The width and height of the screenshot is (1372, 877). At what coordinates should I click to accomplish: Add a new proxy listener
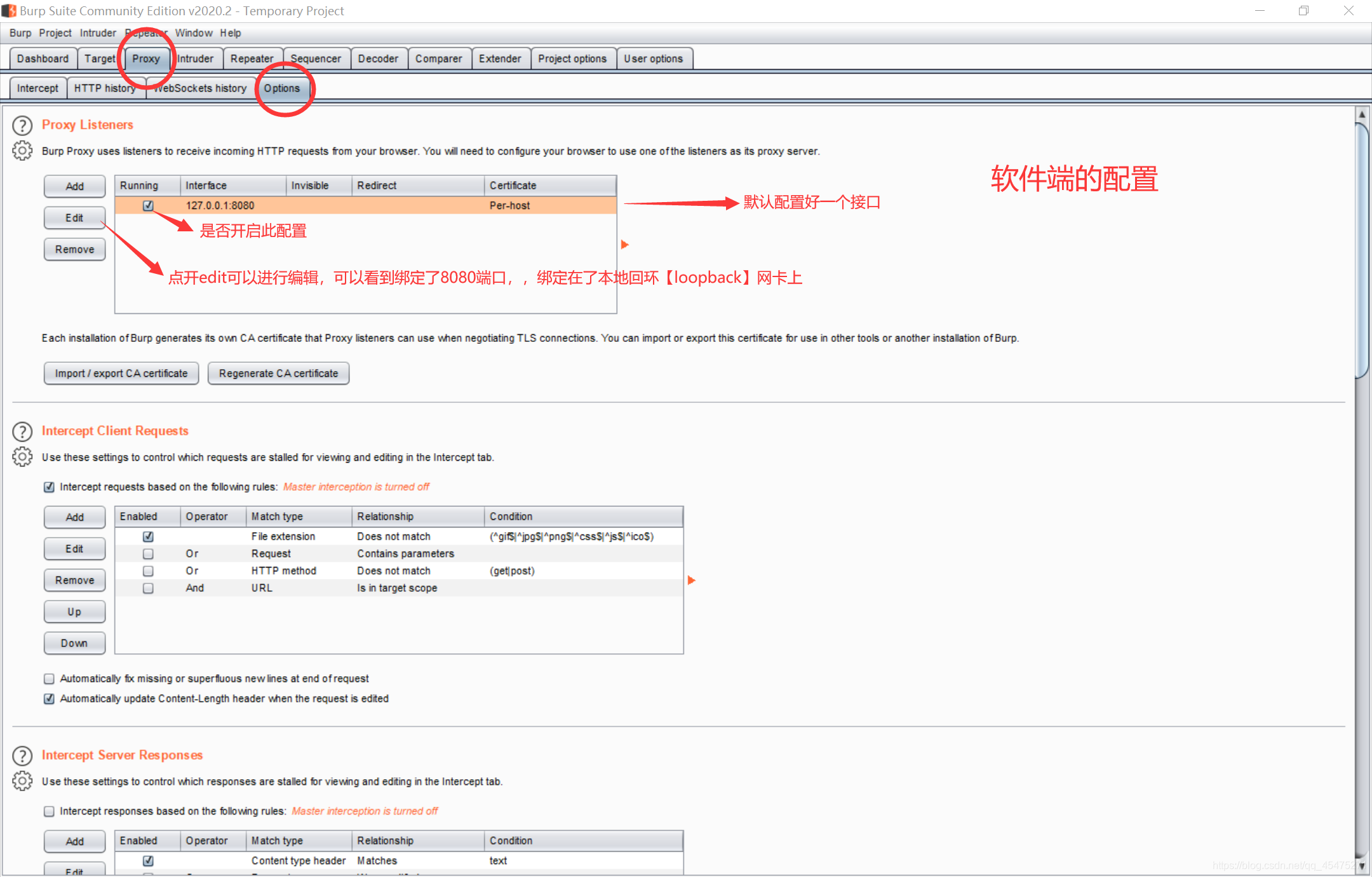tap(74, 186)
